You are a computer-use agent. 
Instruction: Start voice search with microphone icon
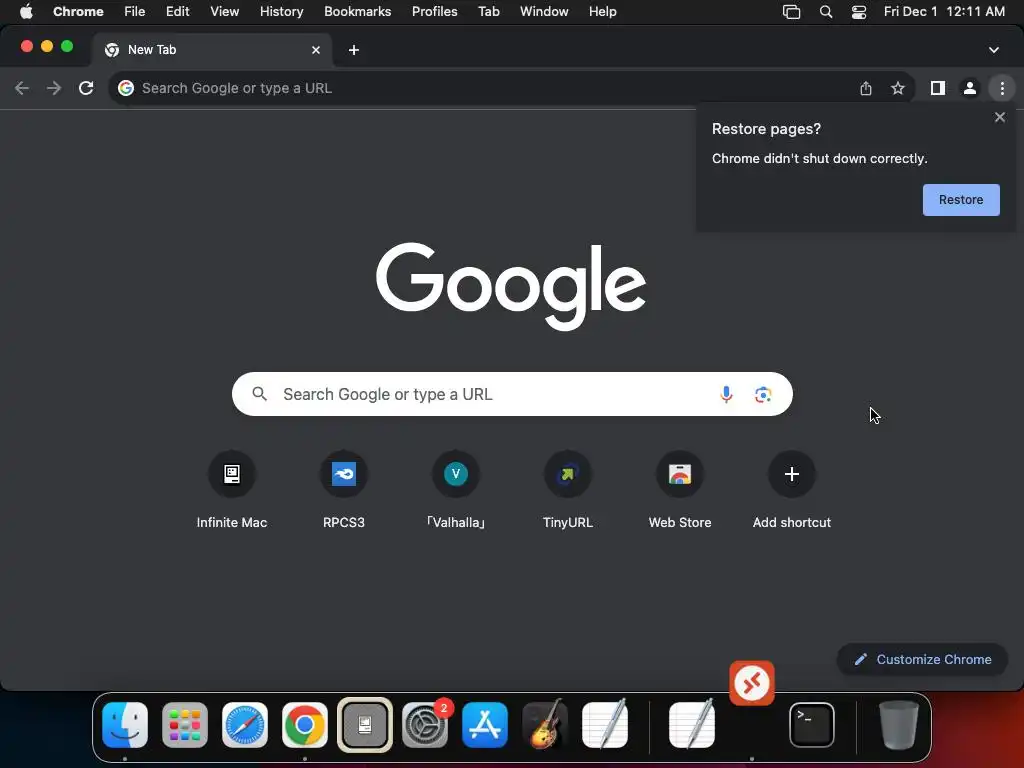726,394
